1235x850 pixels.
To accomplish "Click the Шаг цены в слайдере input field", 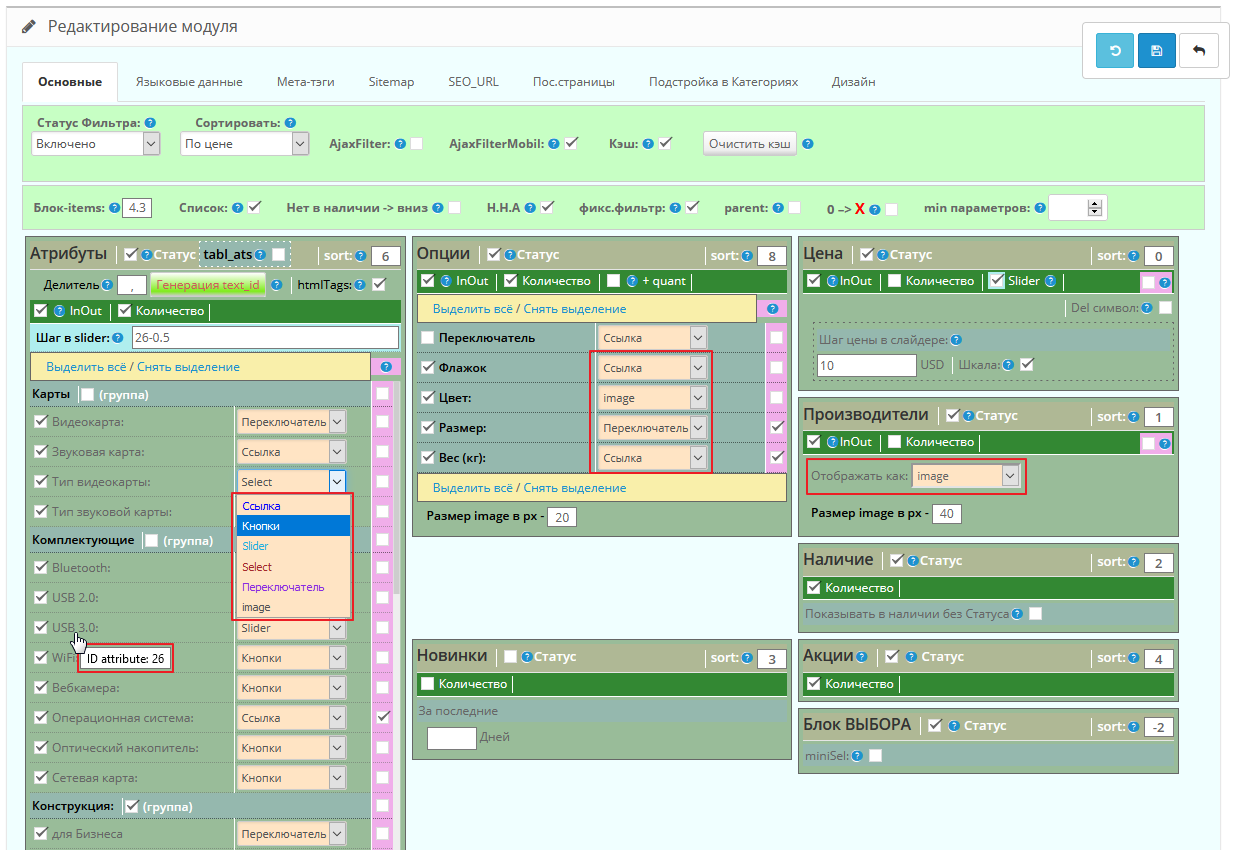I will [x=866, y=365].
